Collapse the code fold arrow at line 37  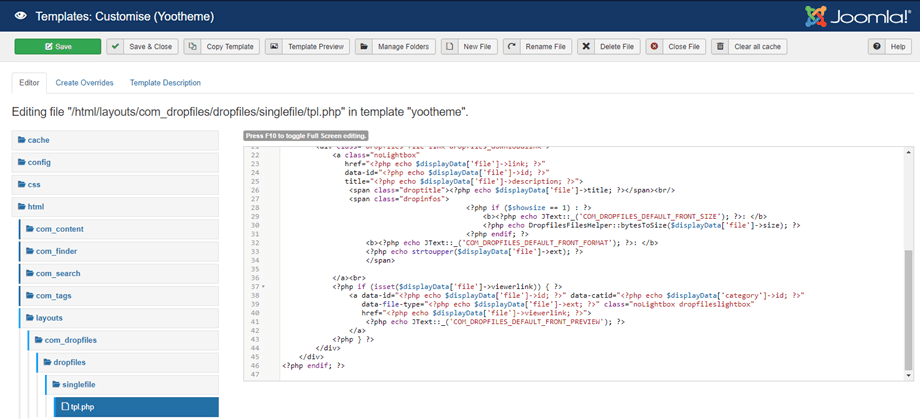pyautogui.click(x=264, y=286)
